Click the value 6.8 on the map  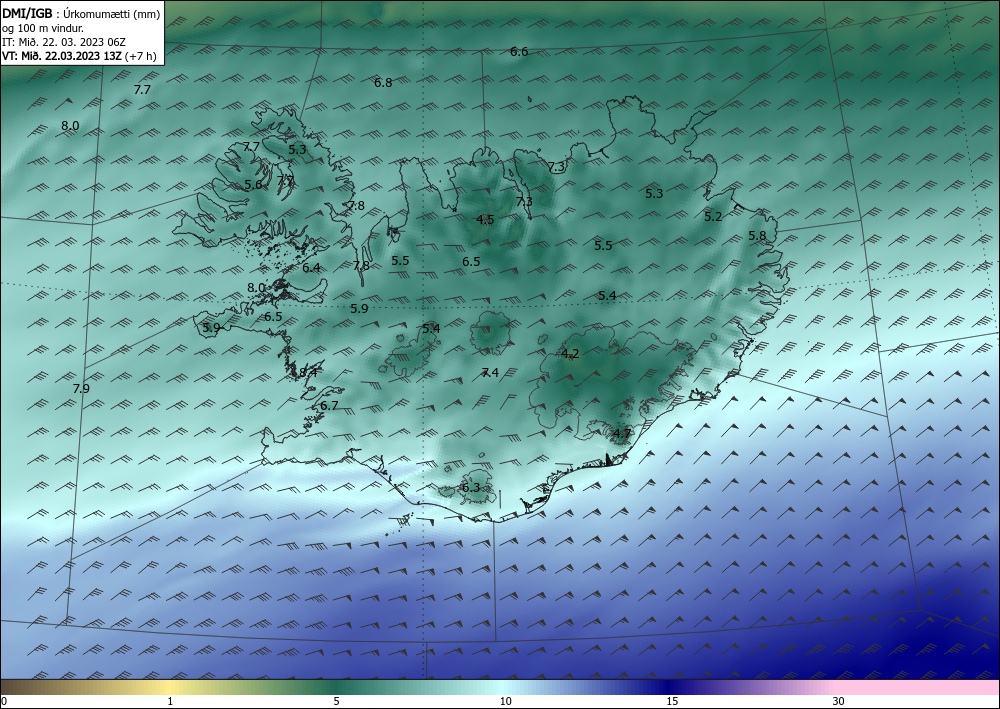[383, 82]
